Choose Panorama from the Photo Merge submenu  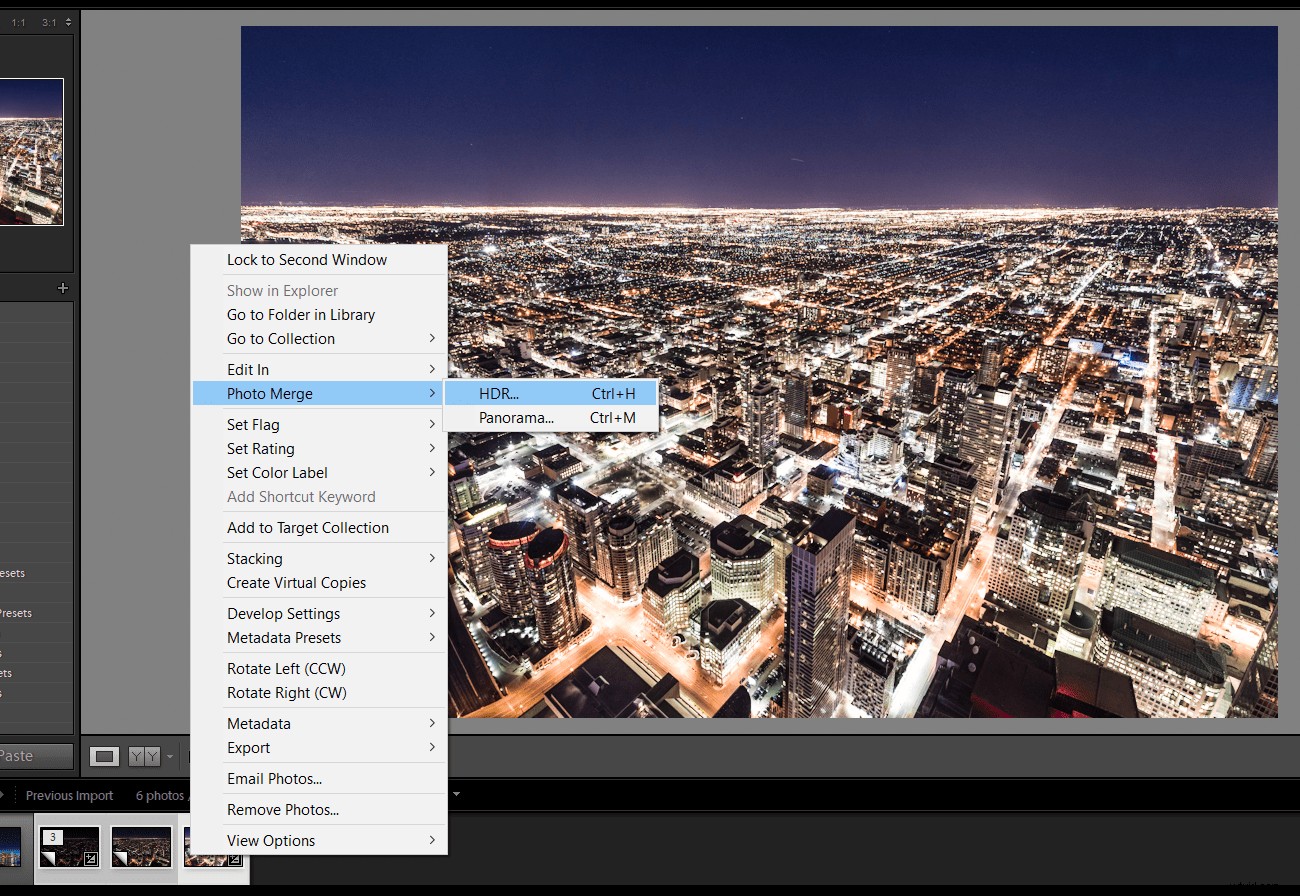tap(517, 418)
